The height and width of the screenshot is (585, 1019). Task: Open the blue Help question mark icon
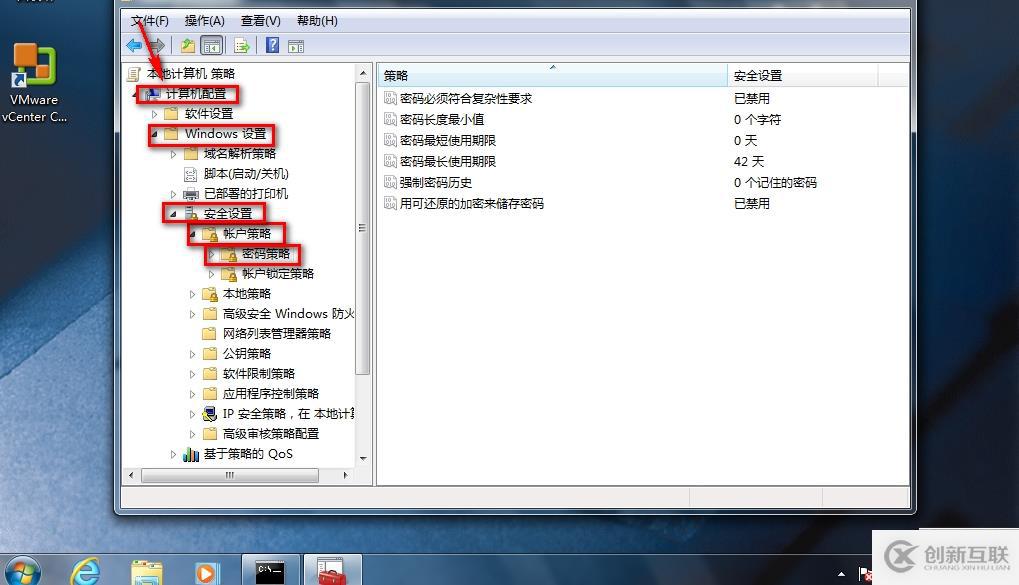point(272,46)
